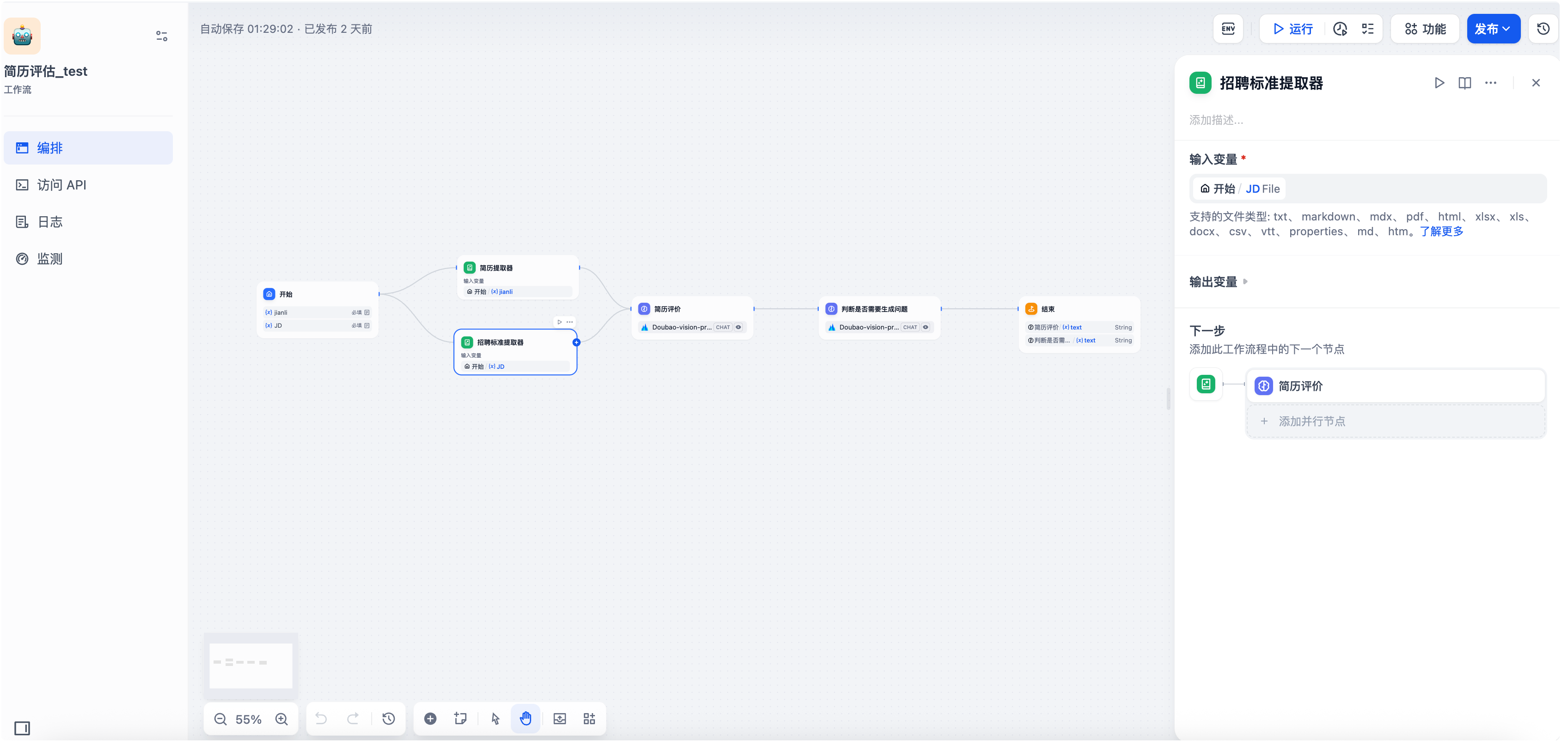
Task: Open the ENV environment variables button
Action: (1228, 29)
